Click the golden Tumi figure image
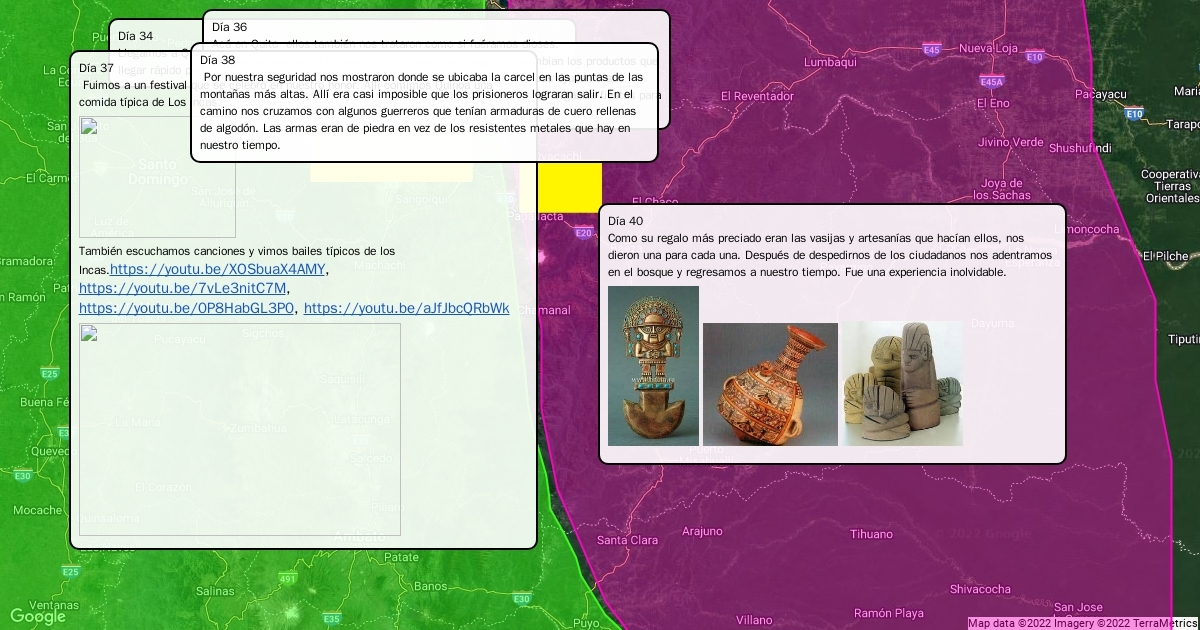This screenshot has width=1200, height=630. click(653, 366)
